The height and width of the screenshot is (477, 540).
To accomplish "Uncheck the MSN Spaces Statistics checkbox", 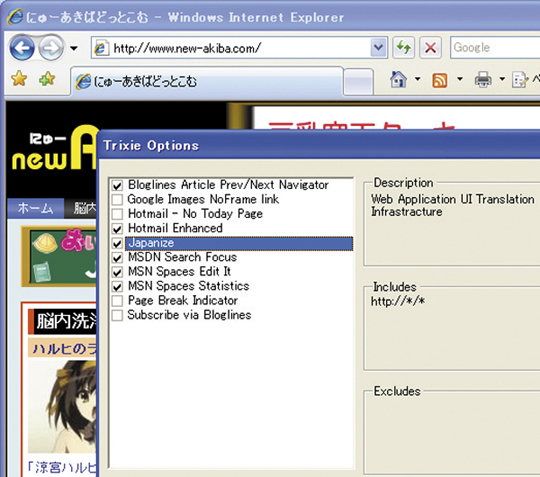I will [x=117, y=287].
